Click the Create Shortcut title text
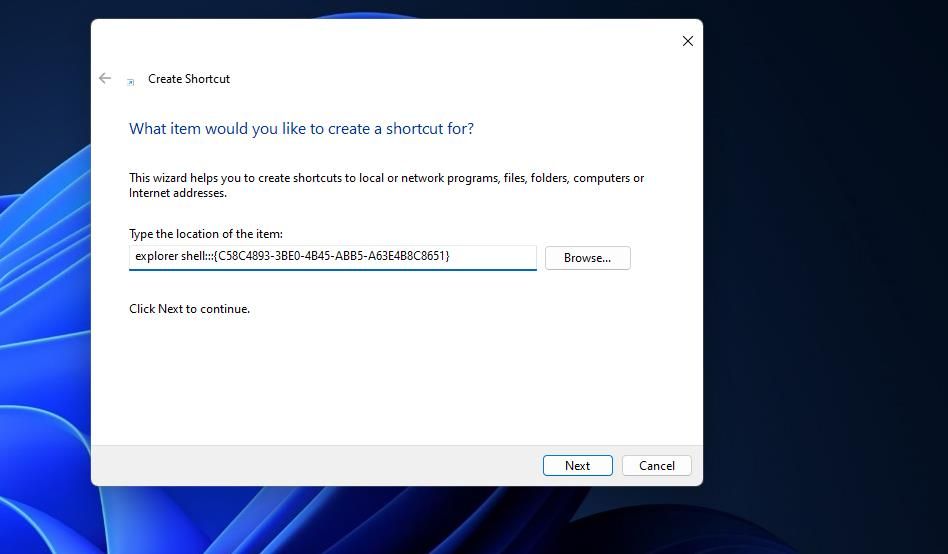This screenshot has height=554, width=948. [x=189, y=79]
